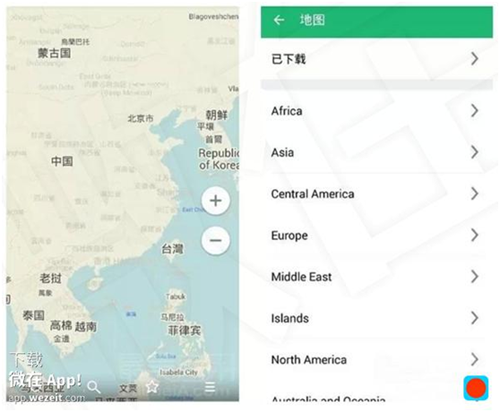
Task: Click the 蒙古国 label on map
Action: (54, 53)
